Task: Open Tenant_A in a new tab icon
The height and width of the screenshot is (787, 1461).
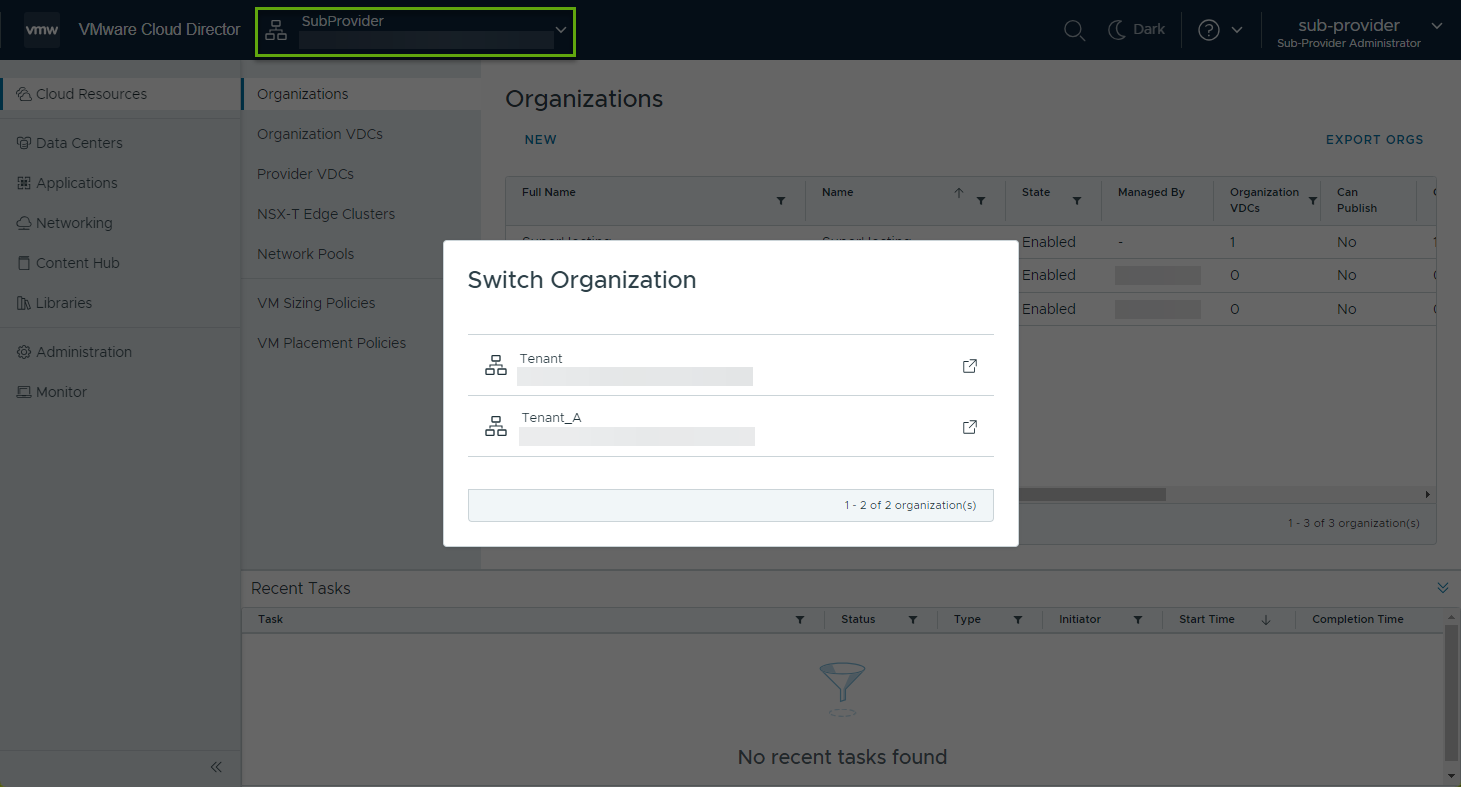Action: coord(969,427)
